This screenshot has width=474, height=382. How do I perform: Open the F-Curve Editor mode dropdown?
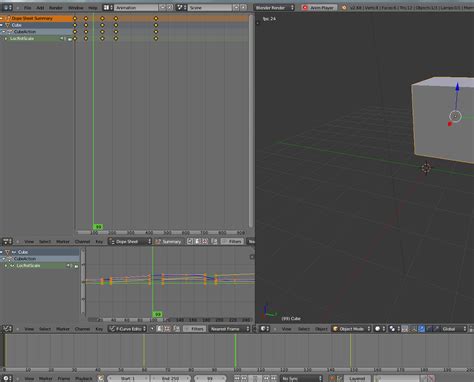(127, 329)
